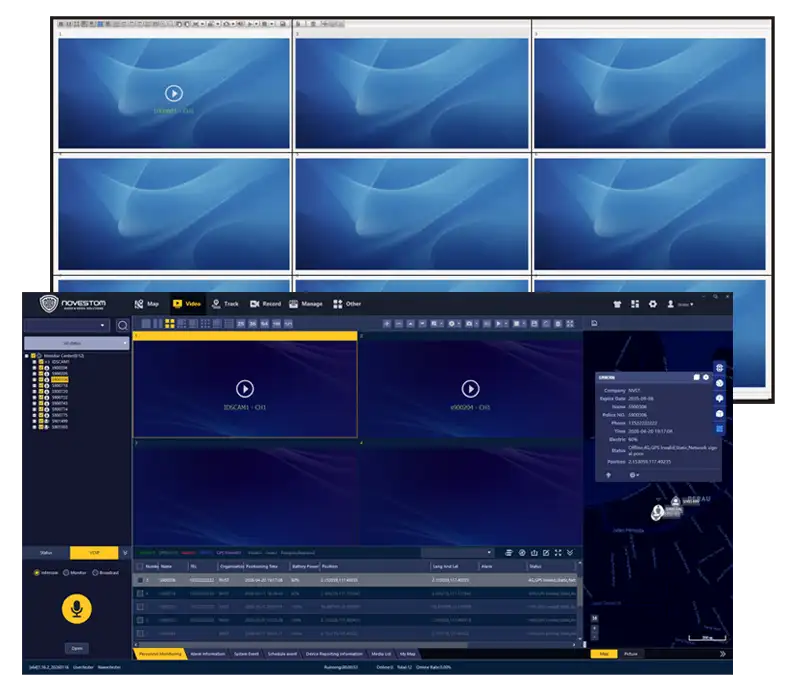Select single-window video layout

pyautogui.click(x=146, y=323)
